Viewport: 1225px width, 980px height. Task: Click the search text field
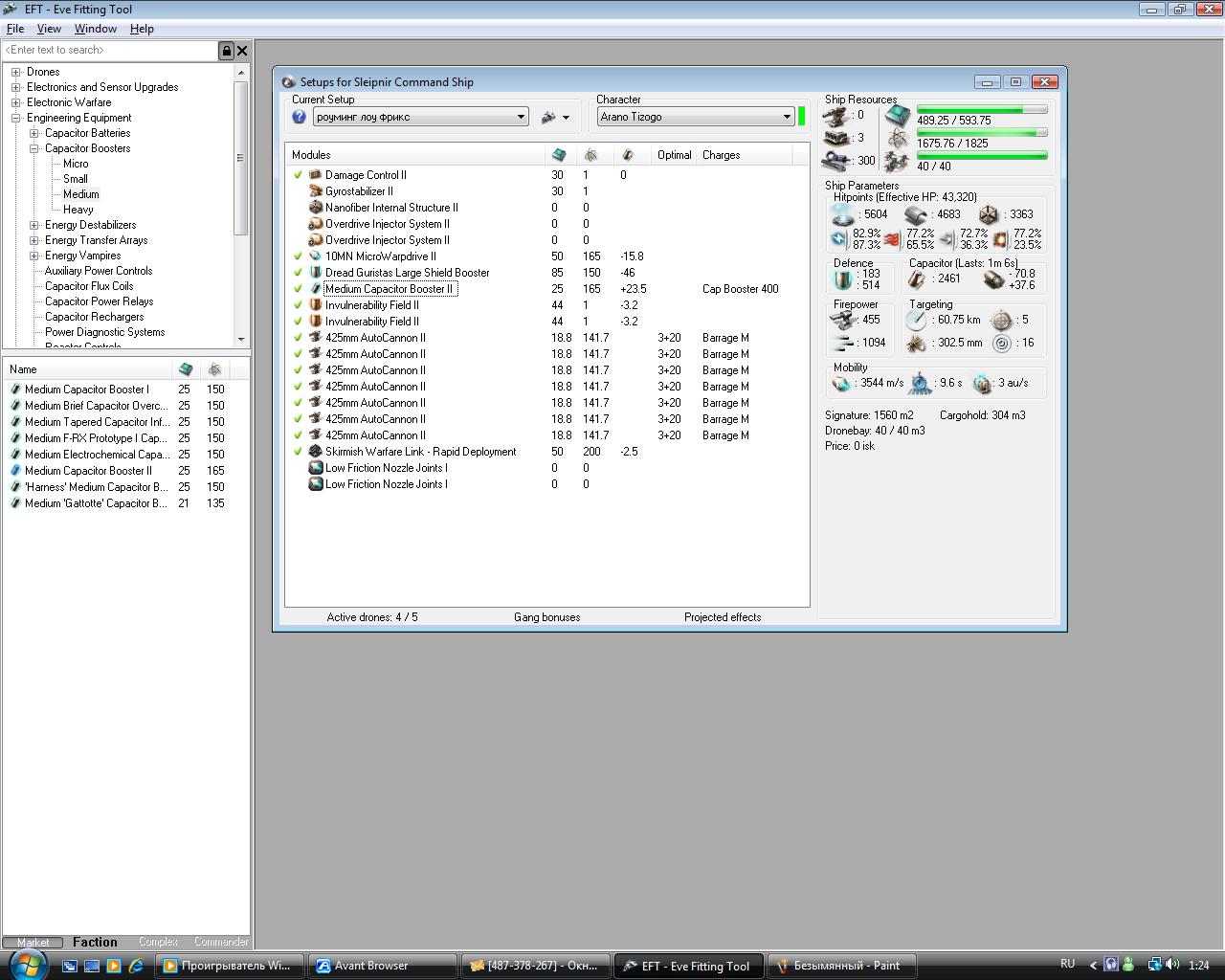110,51
